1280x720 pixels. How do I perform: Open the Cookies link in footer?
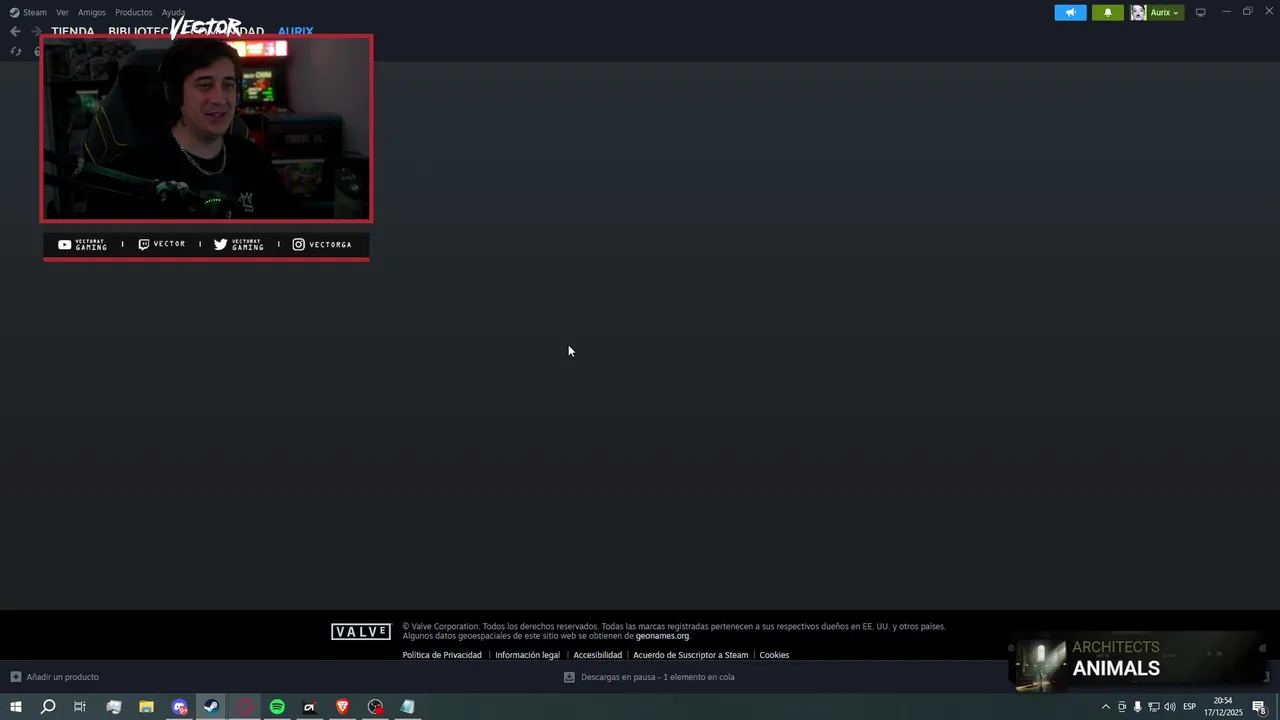(774, 655)
